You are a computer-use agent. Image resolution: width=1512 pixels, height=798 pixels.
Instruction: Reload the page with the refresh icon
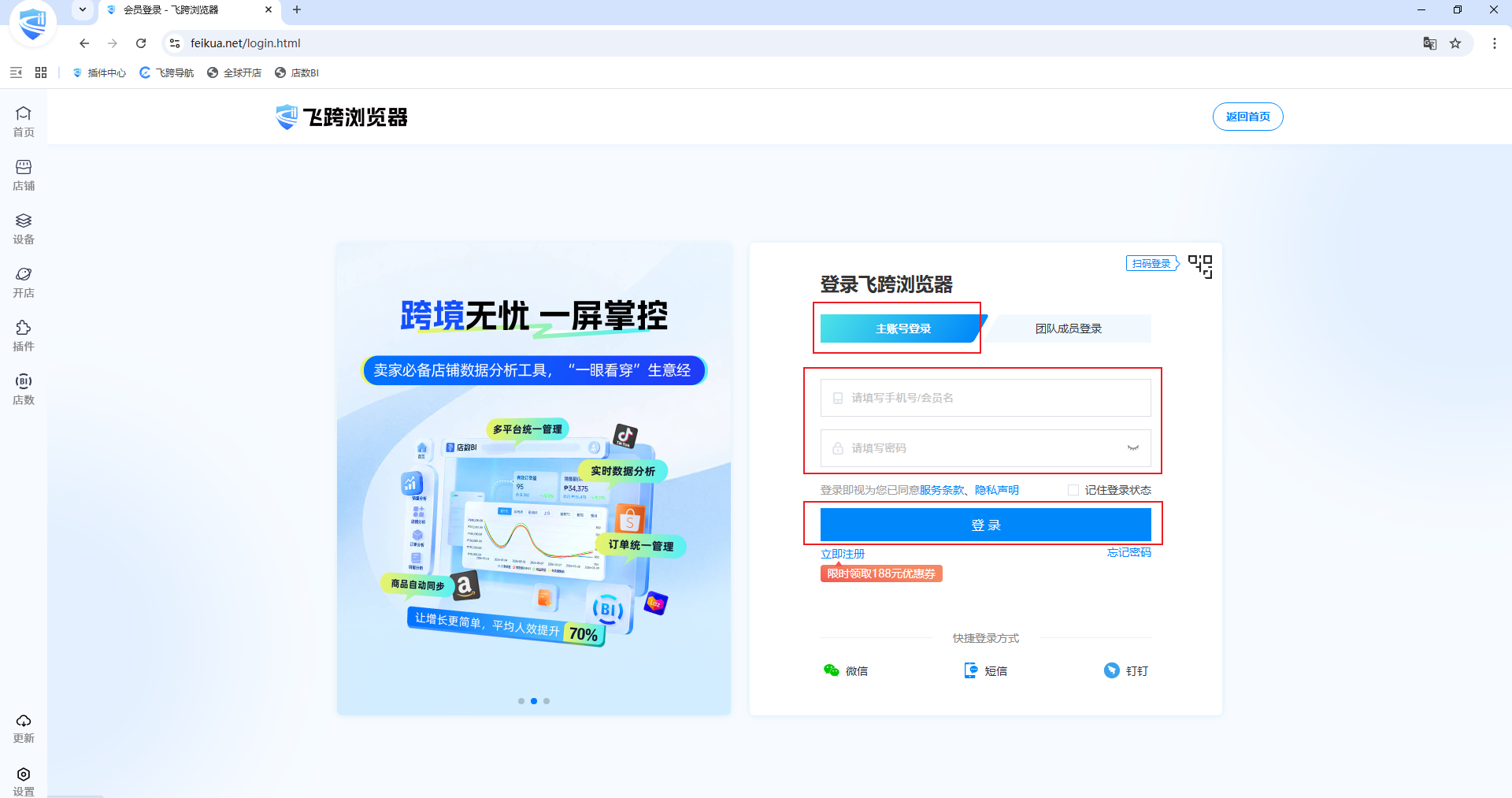click(141, 43)
